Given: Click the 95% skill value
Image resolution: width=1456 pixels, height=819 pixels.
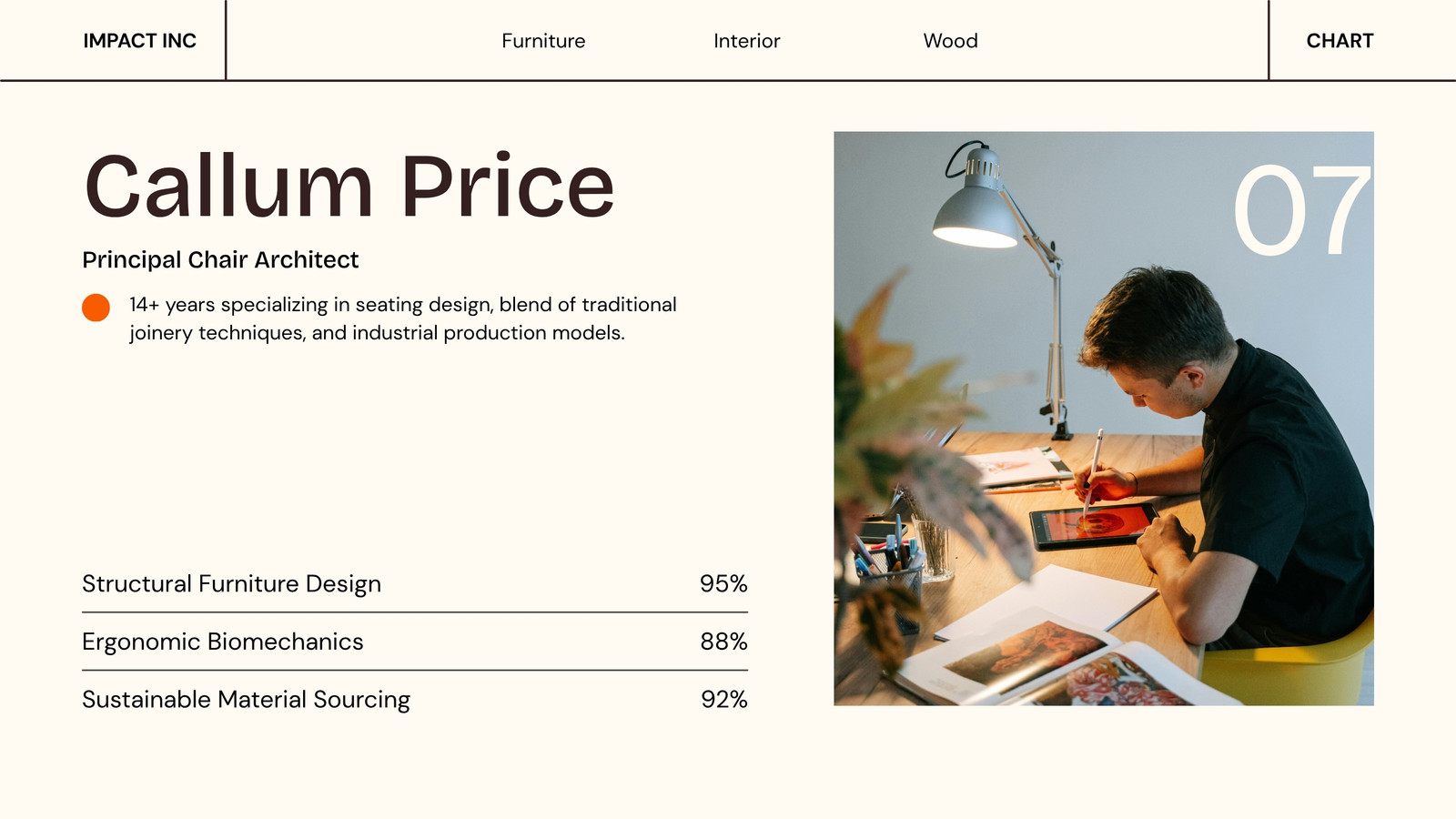Looking at the screenshot, I should [x=723, y=583].
